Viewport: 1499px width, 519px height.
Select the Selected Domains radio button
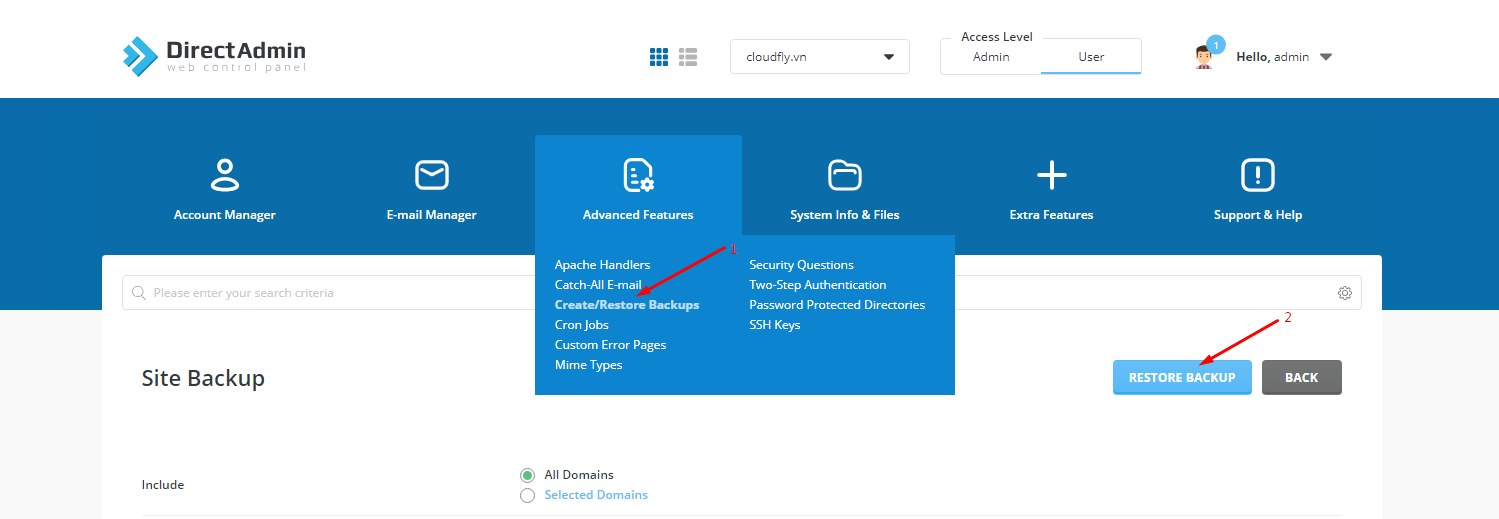pos(527,495)
